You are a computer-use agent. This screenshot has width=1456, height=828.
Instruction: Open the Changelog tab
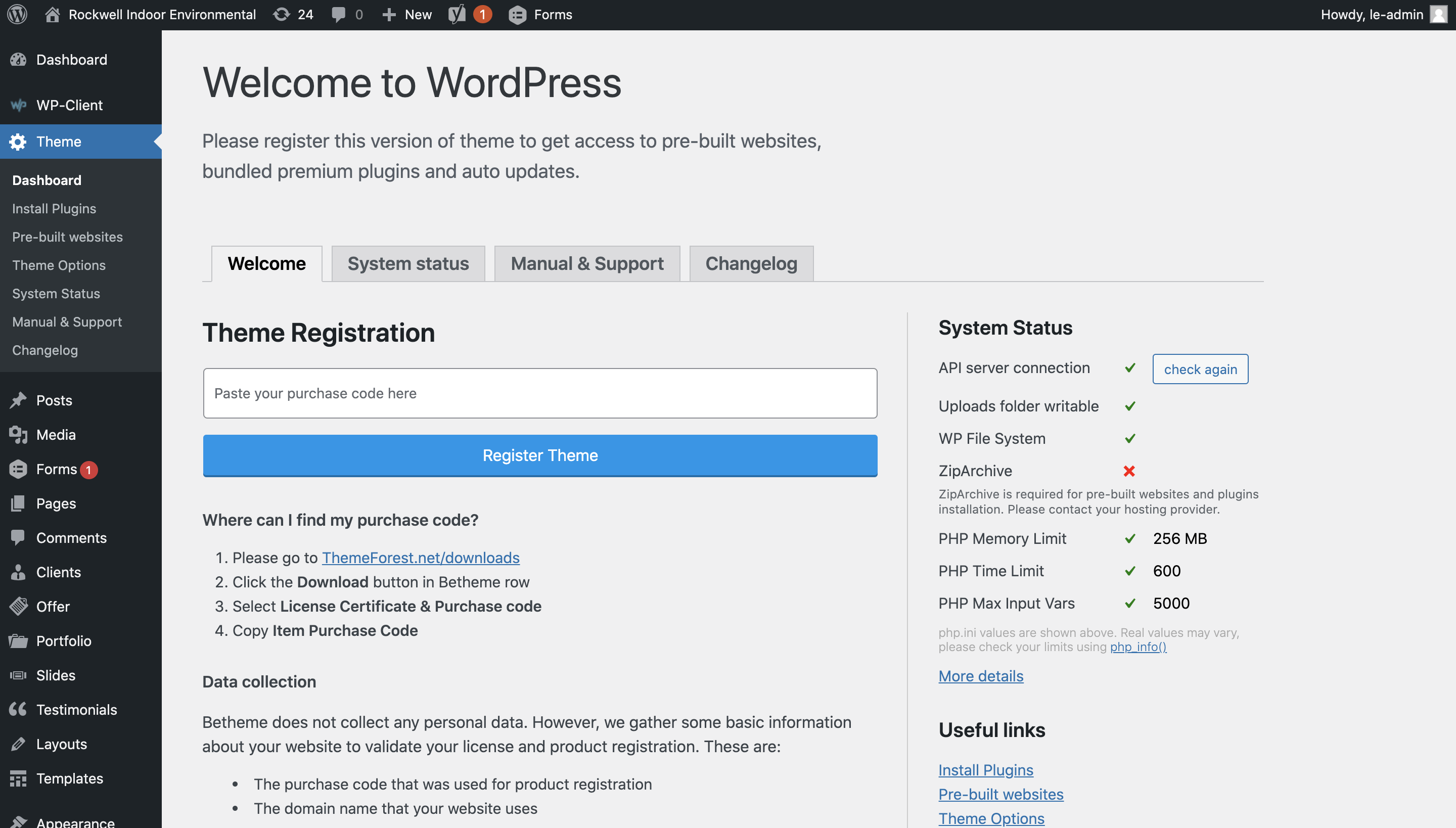751,264
